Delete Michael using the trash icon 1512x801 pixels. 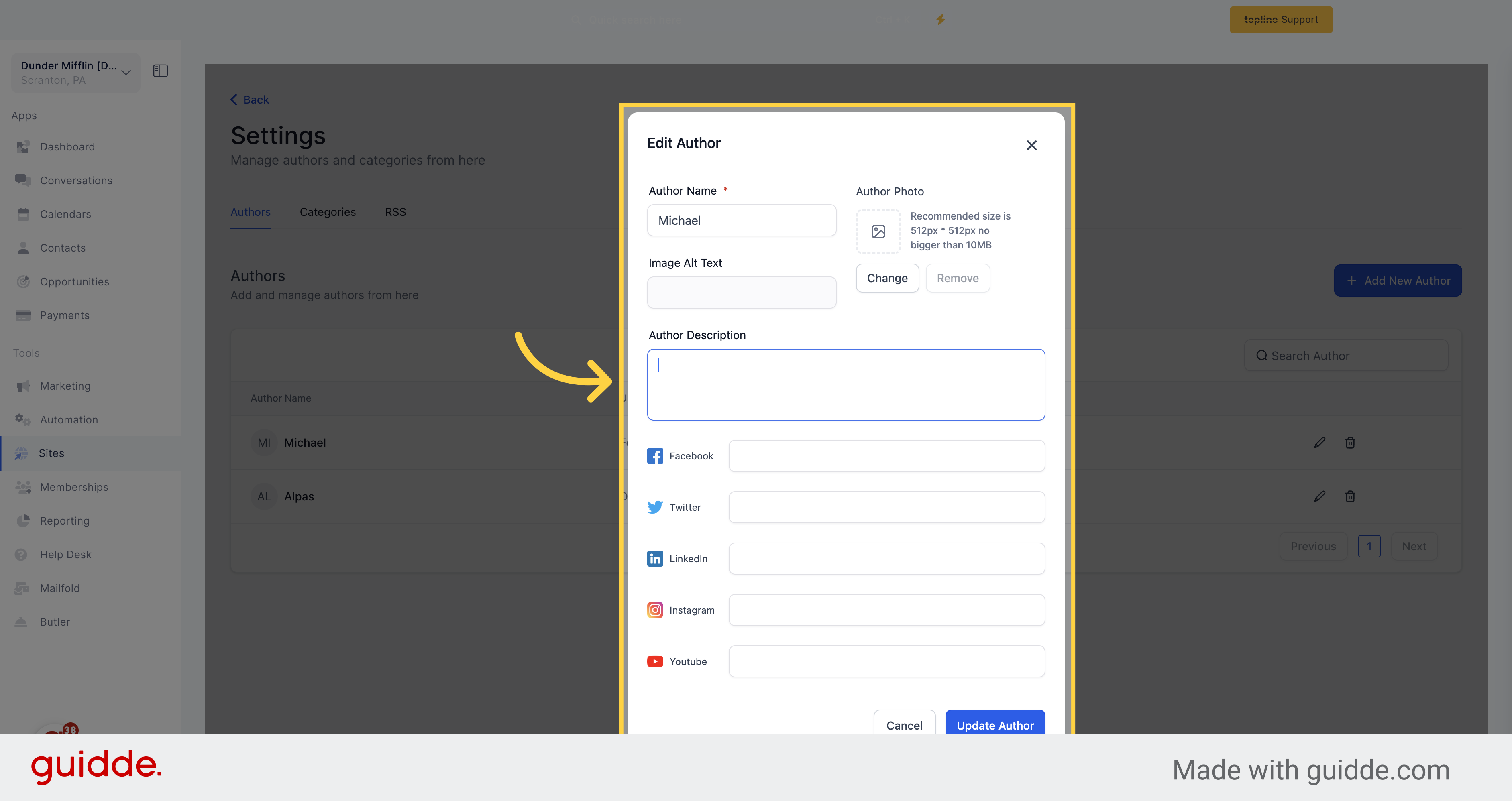1350,443
